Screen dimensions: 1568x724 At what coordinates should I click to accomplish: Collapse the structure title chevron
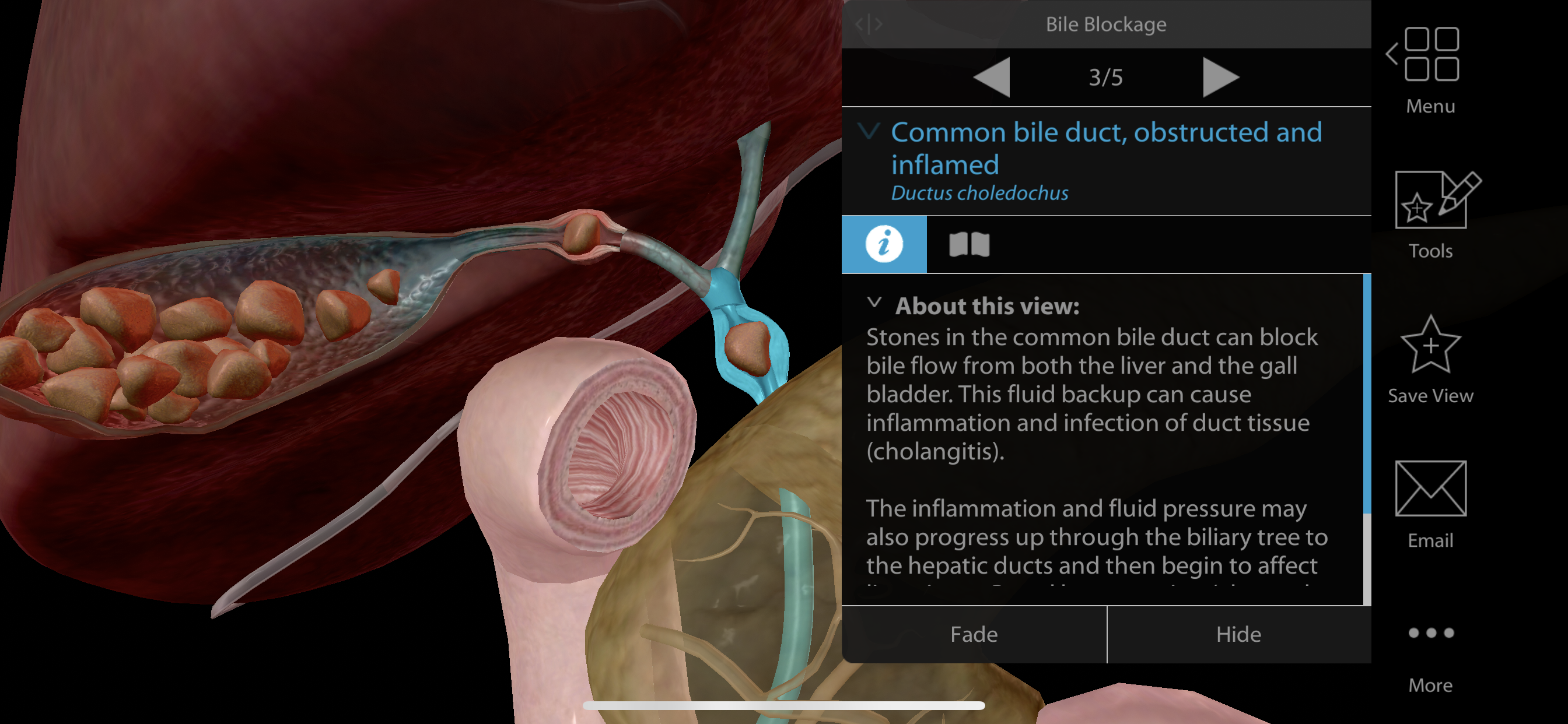click(x=869, y=130)
